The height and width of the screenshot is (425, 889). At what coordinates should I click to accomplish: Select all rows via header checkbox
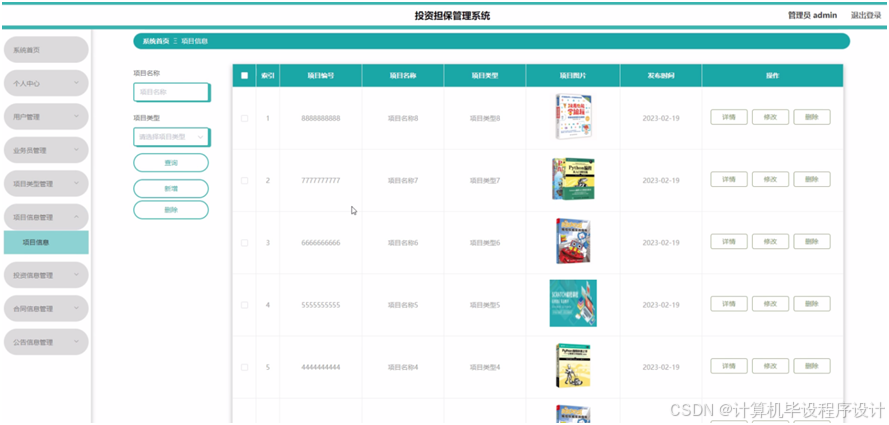pyautogui.click(x=244, y=75)
